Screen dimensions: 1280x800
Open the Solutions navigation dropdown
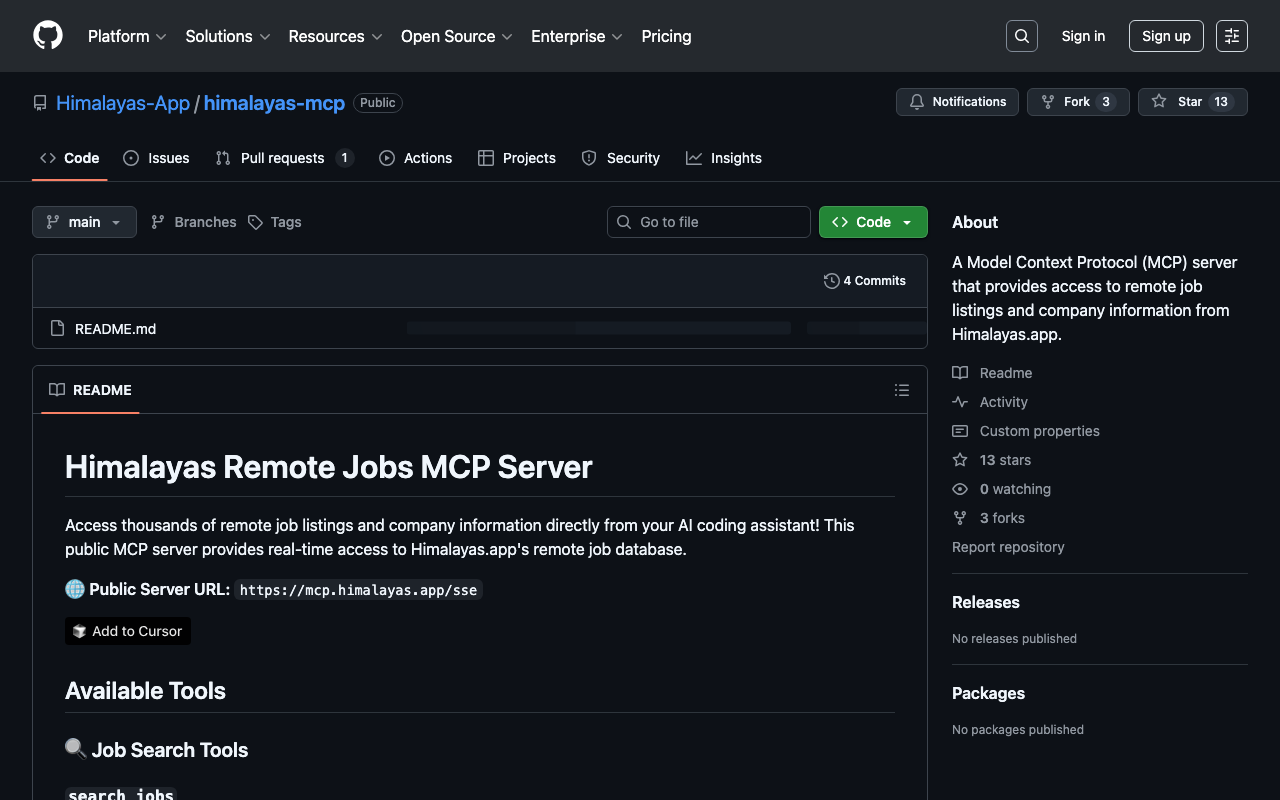click(x=227, y=36)
